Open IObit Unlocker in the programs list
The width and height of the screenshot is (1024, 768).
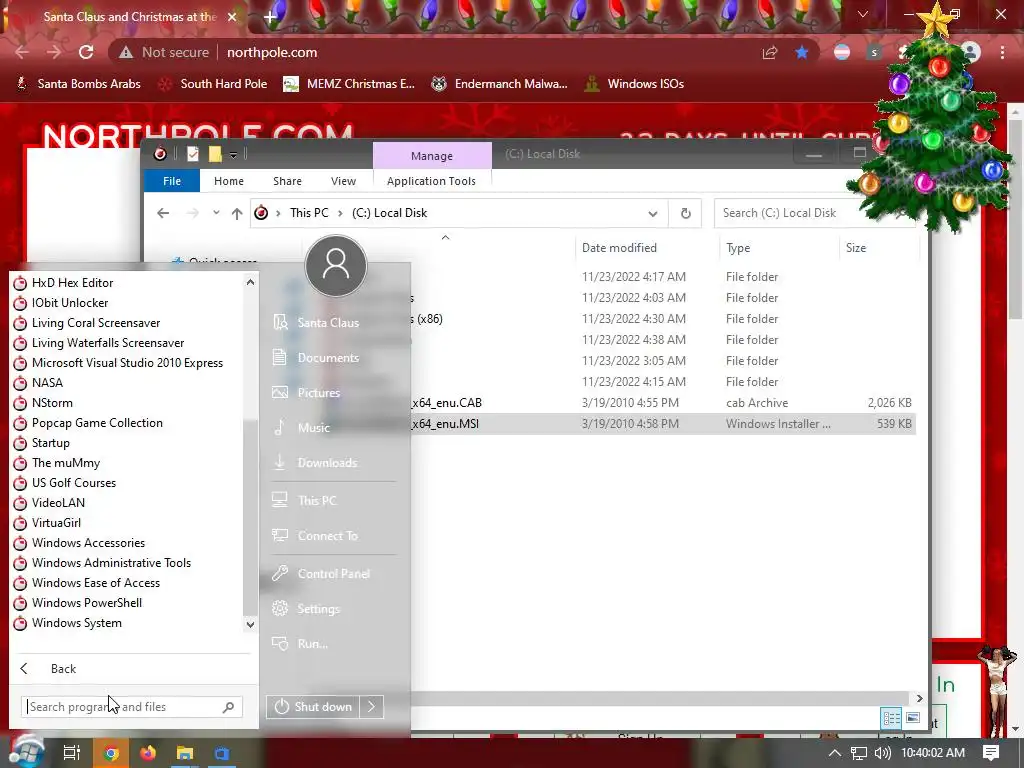(x=70, y=303)
